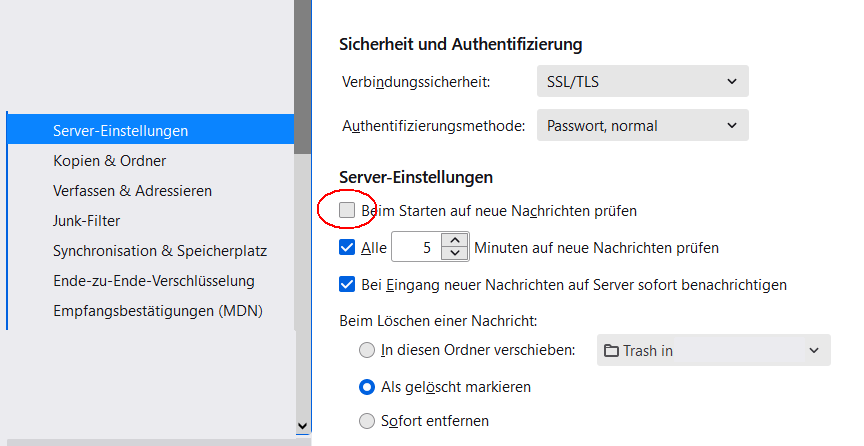This screenshot has height=446, width=864.
Task: Enable checking for new messages at startup
Action: pyautogui.click(x=347, y=211)
